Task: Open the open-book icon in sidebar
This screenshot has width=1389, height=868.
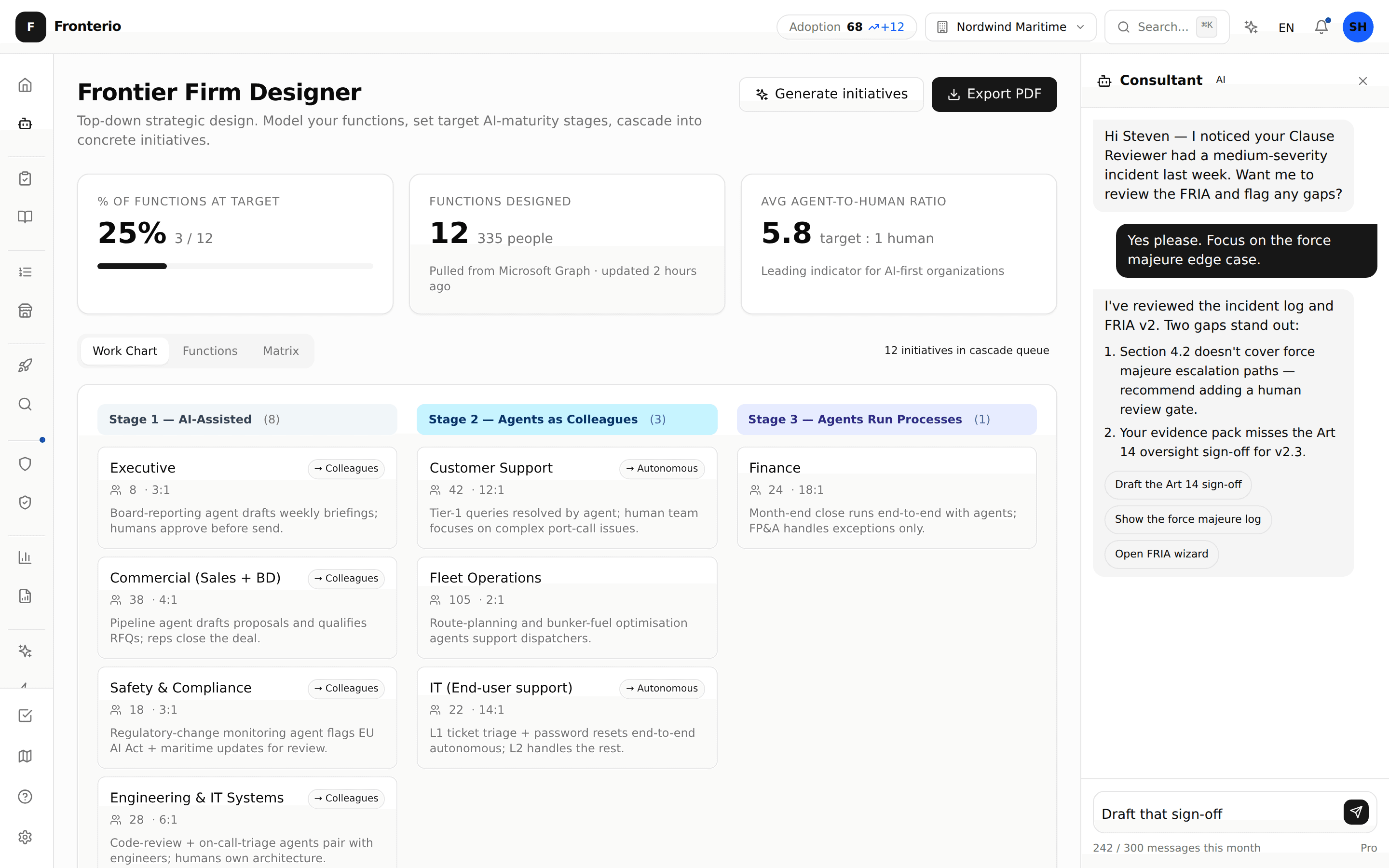Action: click(x=25, y=217)
